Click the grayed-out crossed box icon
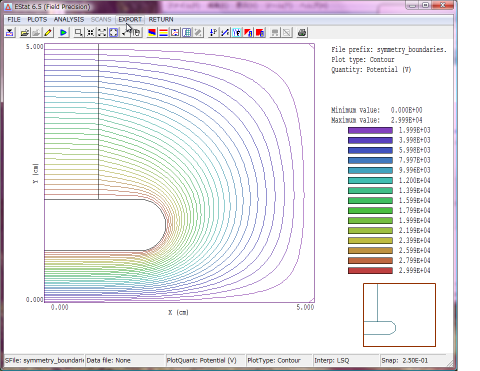480x371 pixels. (287, 33)
